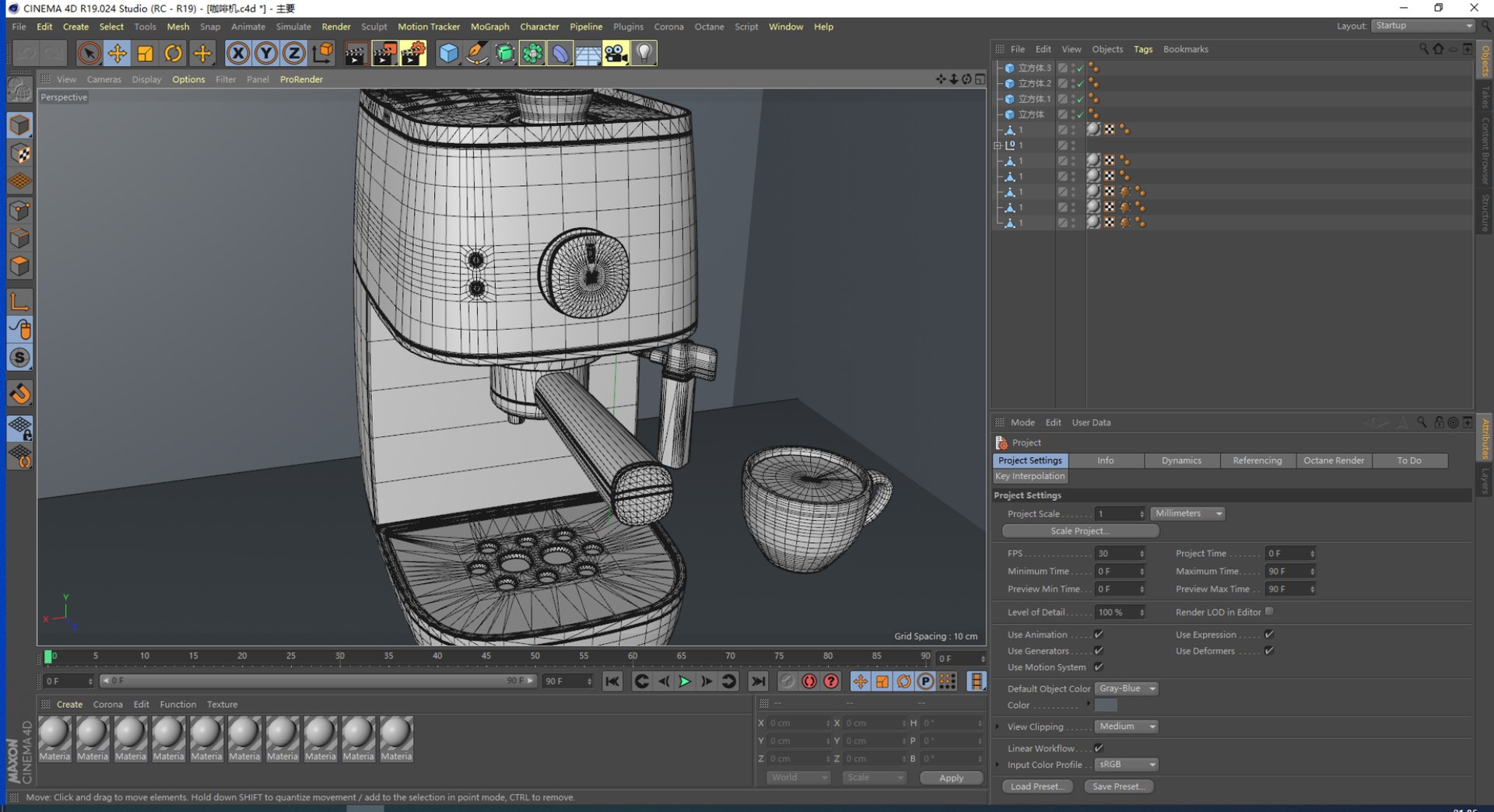Add a Camera object from toolbar
Image resolution: width=1494 pixels, height=812 pixels.
(x=615, y=53)
